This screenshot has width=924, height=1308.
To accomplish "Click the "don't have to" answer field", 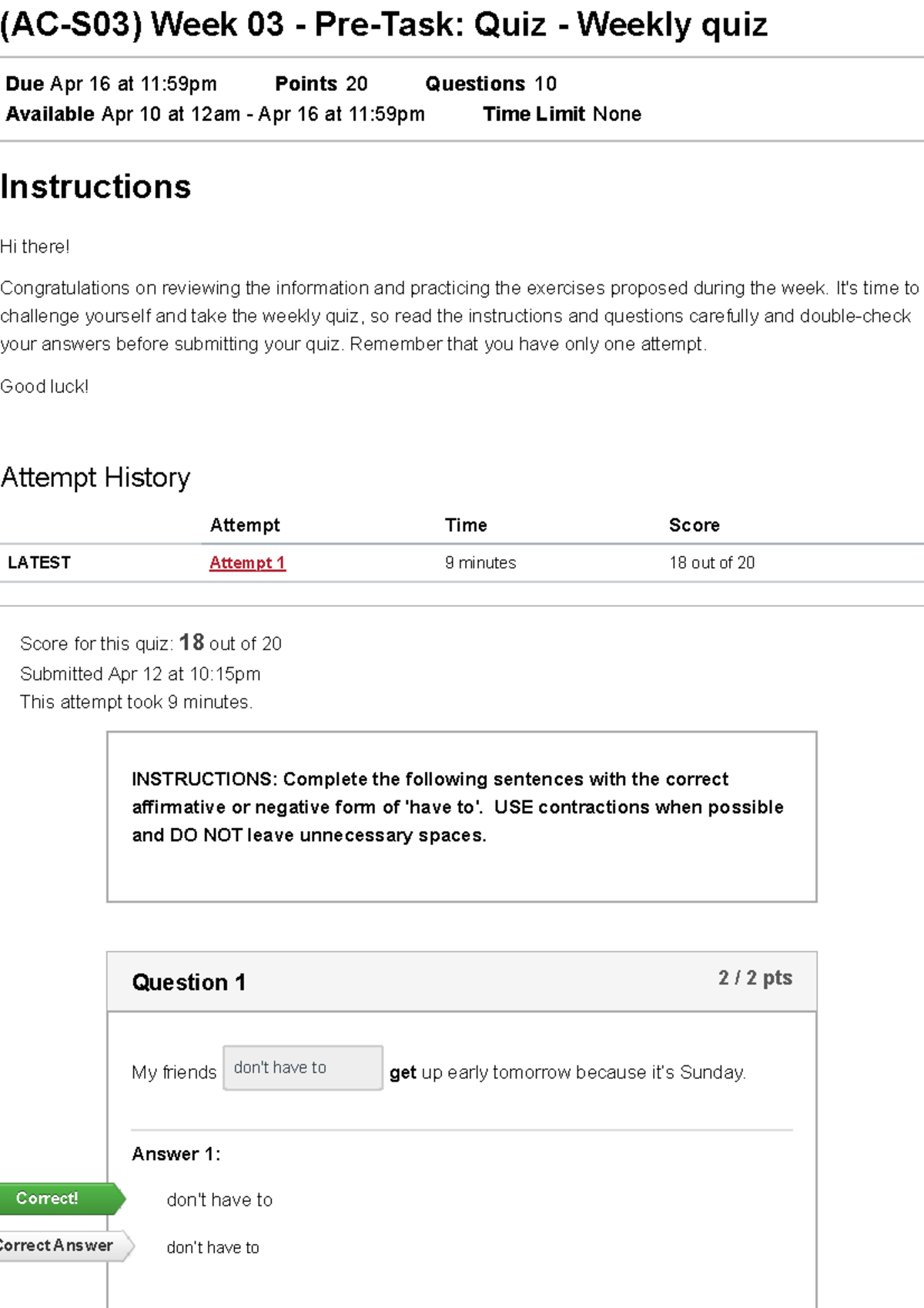I will 303,1068.
